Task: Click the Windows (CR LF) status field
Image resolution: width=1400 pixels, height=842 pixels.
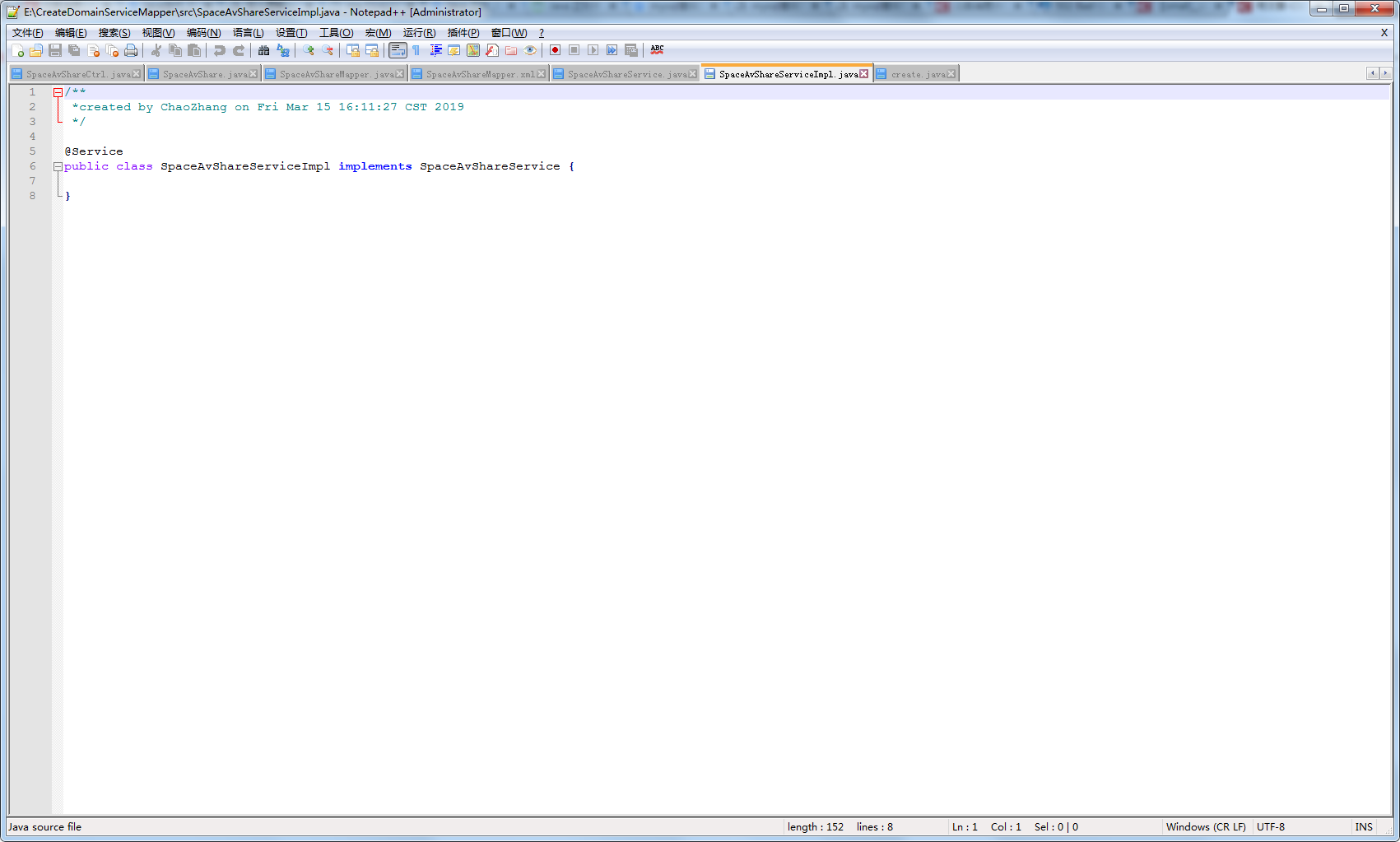Action: (1206, 827)
